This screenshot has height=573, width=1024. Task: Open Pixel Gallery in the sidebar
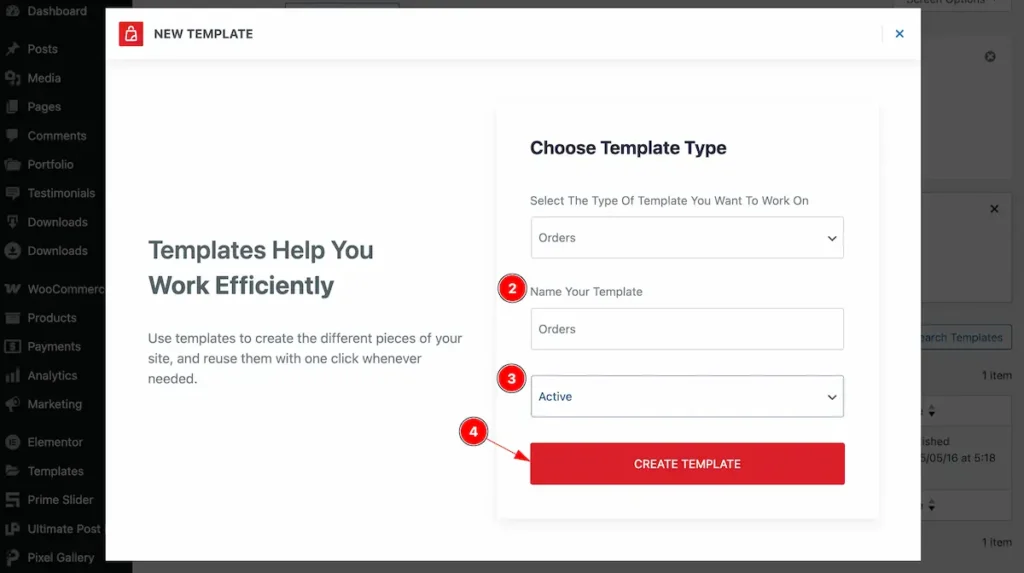coord(60,558)
